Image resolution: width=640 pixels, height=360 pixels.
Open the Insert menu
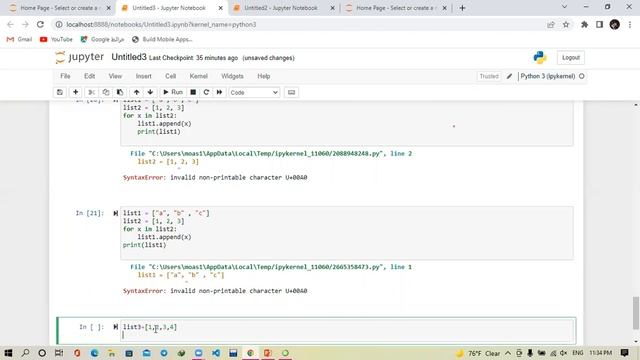pyautogui.click(x=143, y=76)
